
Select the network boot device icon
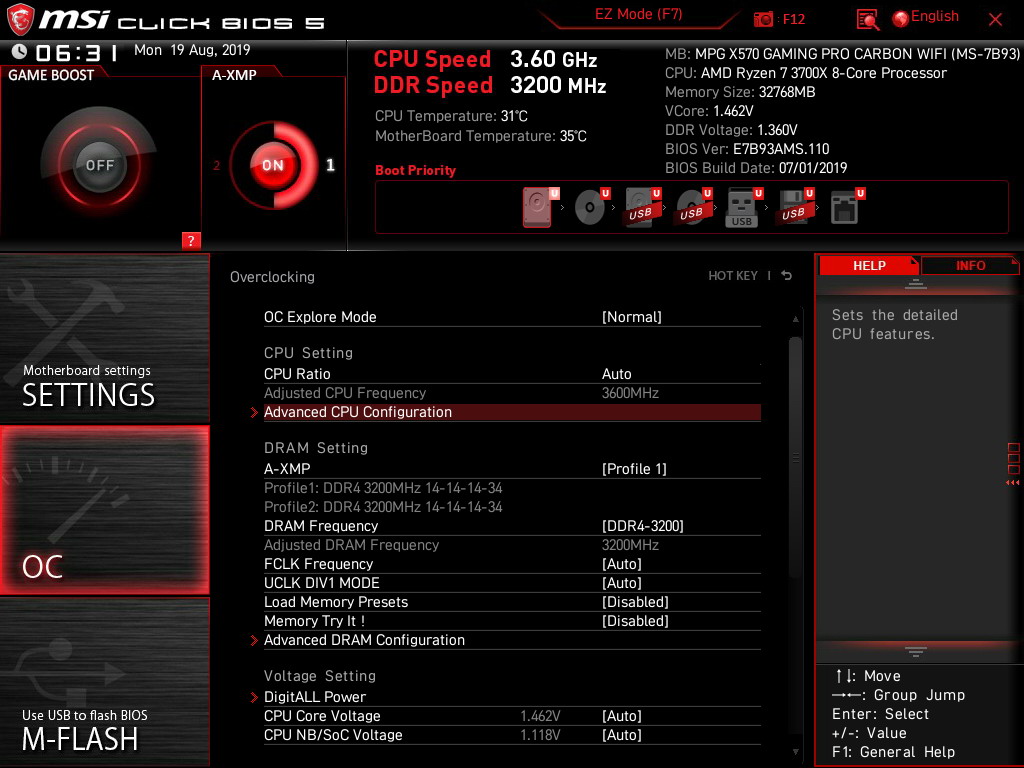pos(844,207)
